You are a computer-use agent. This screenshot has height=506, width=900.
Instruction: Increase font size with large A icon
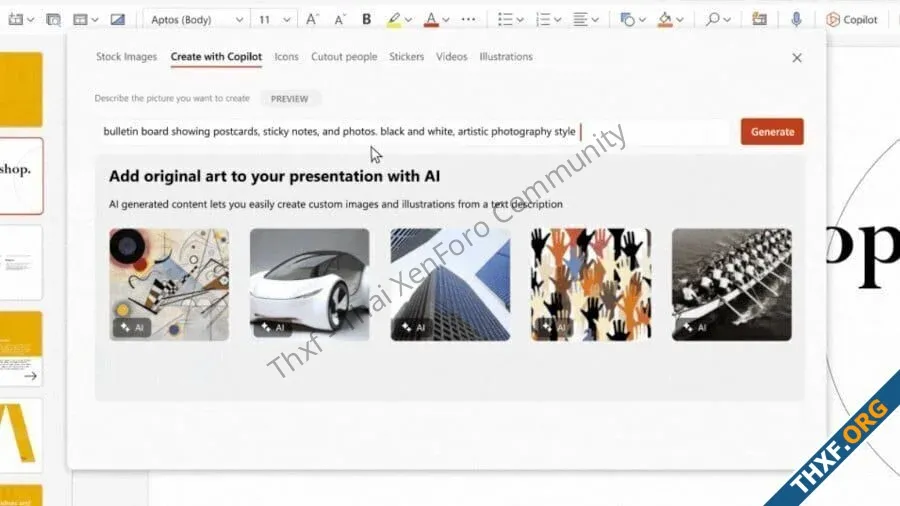312,20
